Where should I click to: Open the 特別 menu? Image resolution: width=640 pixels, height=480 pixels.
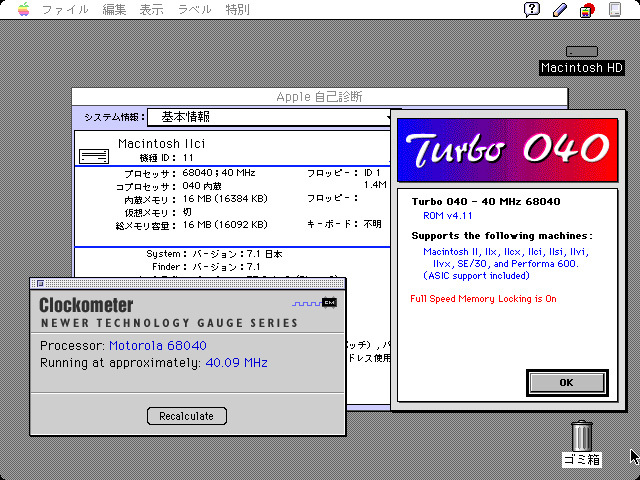tap(237, 9)
